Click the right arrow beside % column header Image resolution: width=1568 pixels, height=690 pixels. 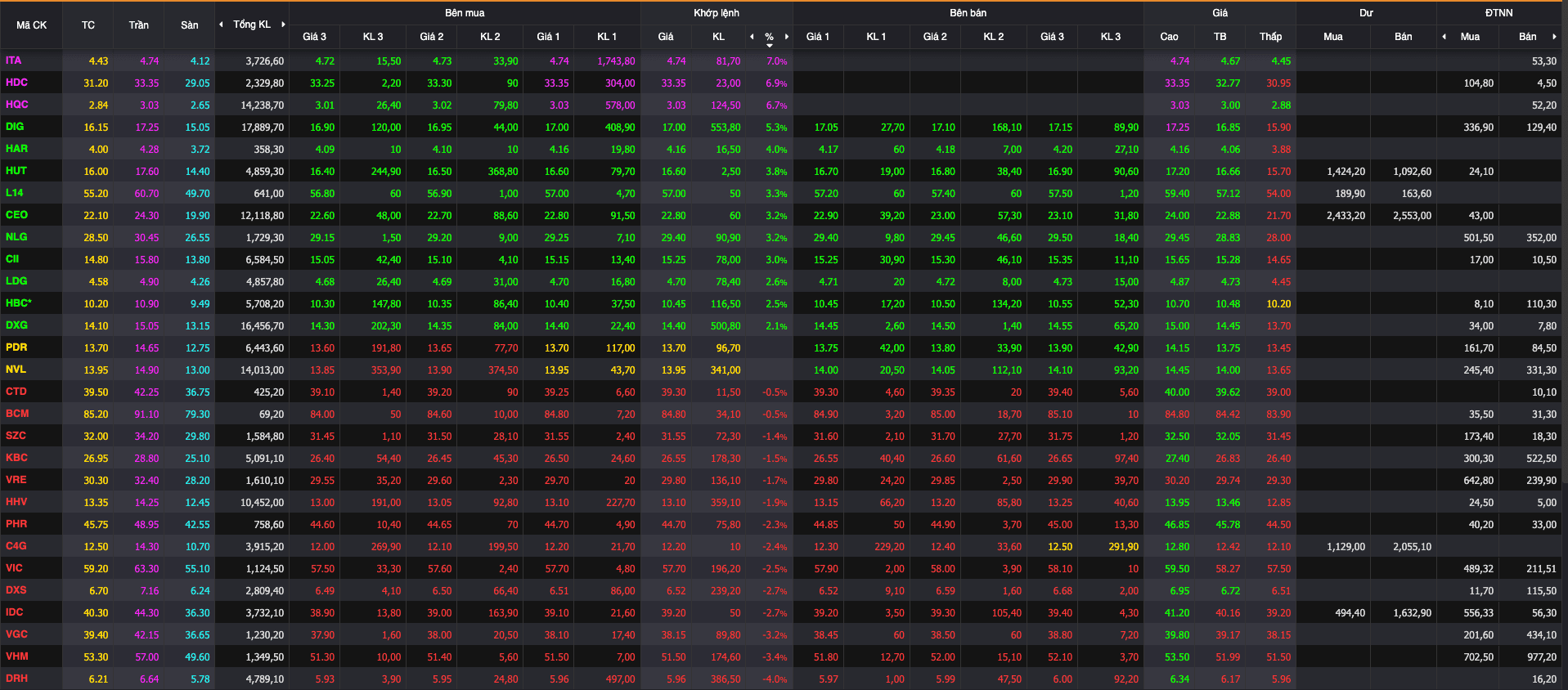787,37
